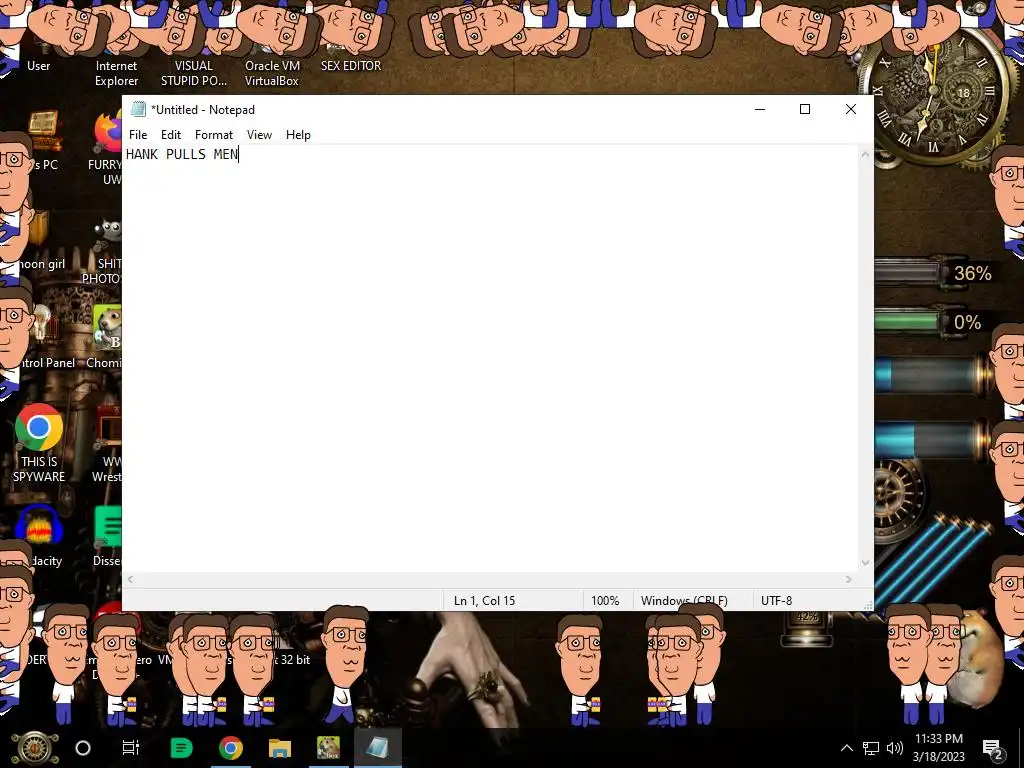The width and height of the screenshot is (1024, 768).
Task: Click the Notepad icon in title bar
Action: tap(138, 109)
